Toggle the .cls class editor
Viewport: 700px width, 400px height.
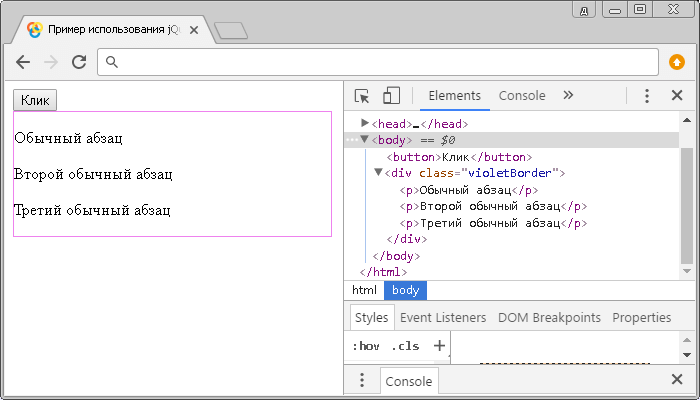click(x=405, y=346)
